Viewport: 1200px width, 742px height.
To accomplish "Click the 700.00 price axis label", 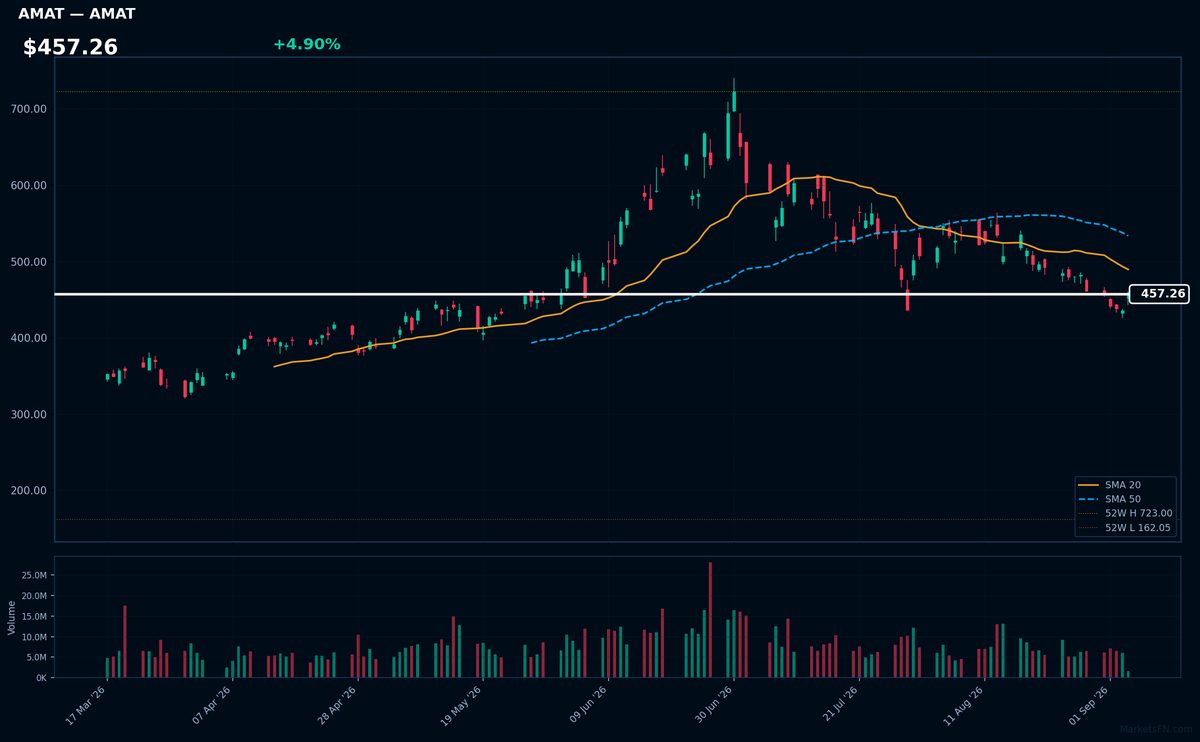I will tap(29, 109).
